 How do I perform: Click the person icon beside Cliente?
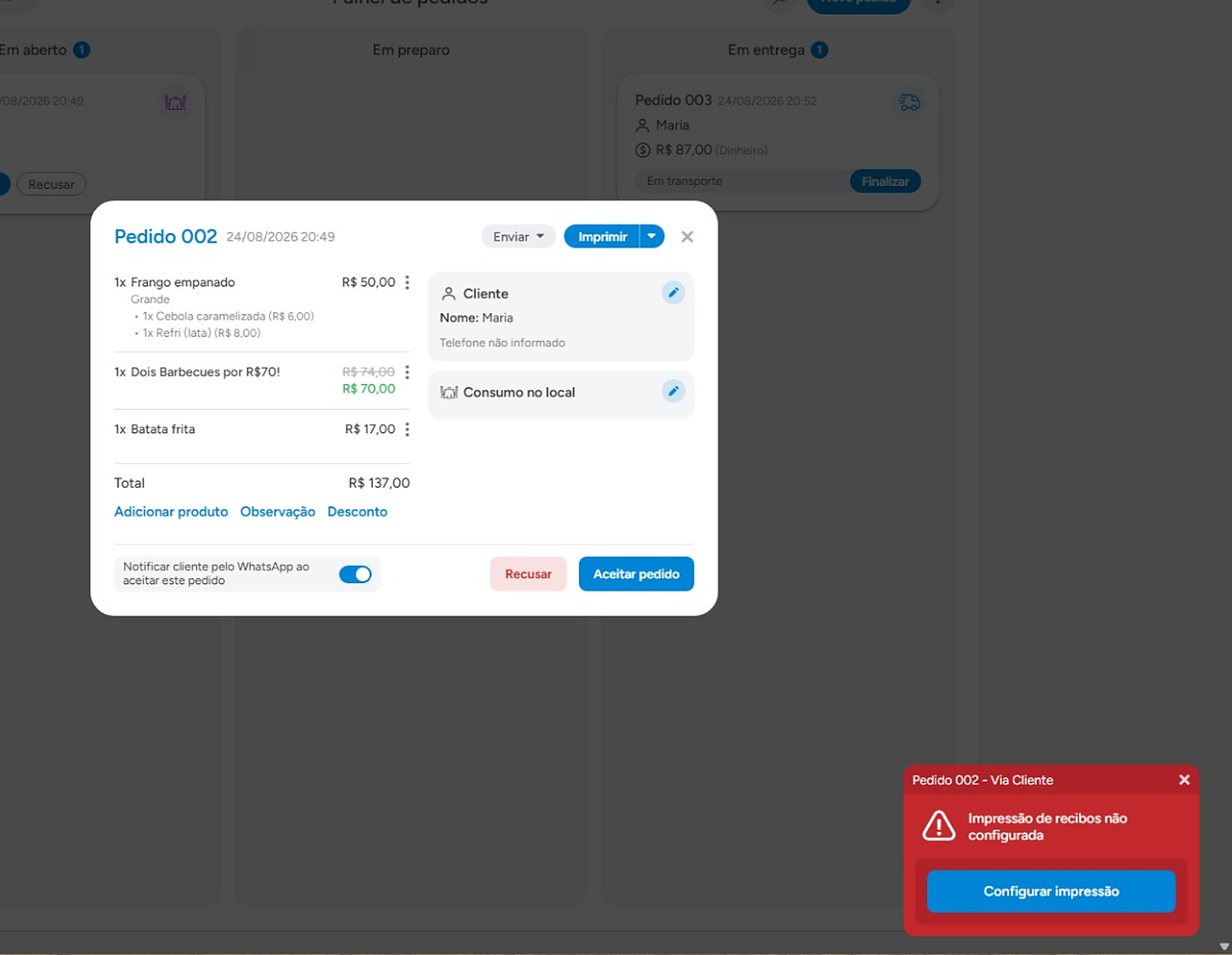pyautogui.click(x=449, y=294)
